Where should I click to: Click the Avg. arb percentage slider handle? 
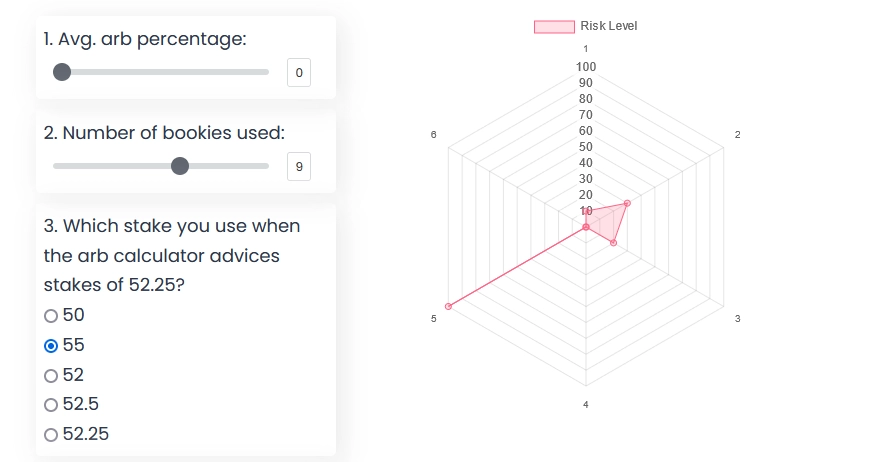point(62,72)
